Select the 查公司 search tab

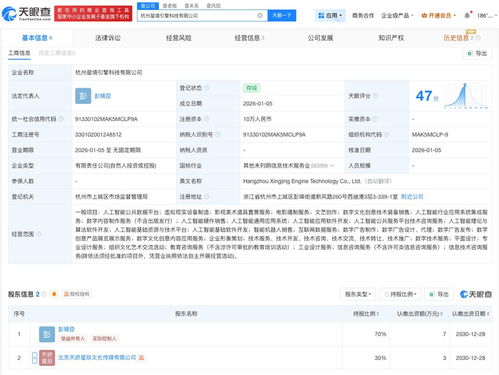[x=148, y=6]
